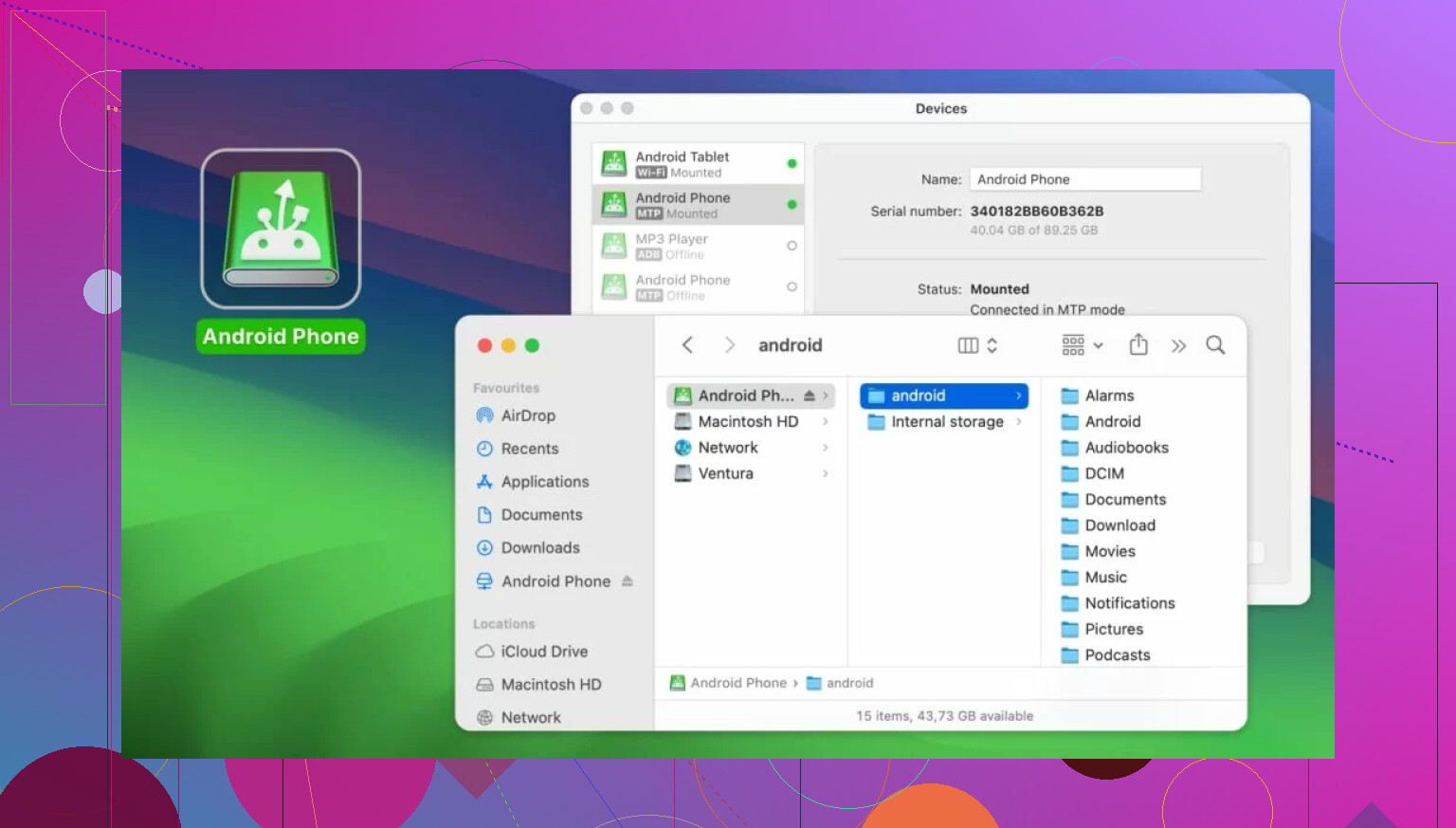The image size is (1456, 828).
Task: Open Network in Finder sidebar Locations
Action: click(519, 718)
